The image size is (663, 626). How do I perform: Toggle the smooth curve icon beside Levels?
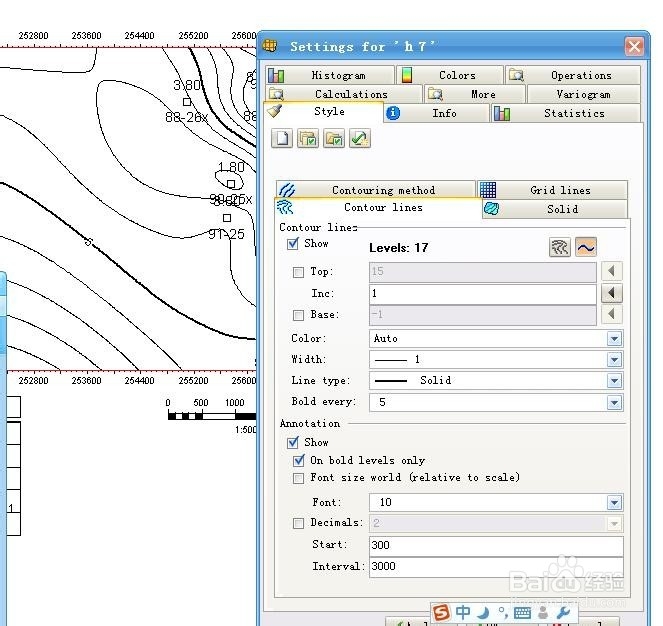click(x=586, y=247)
